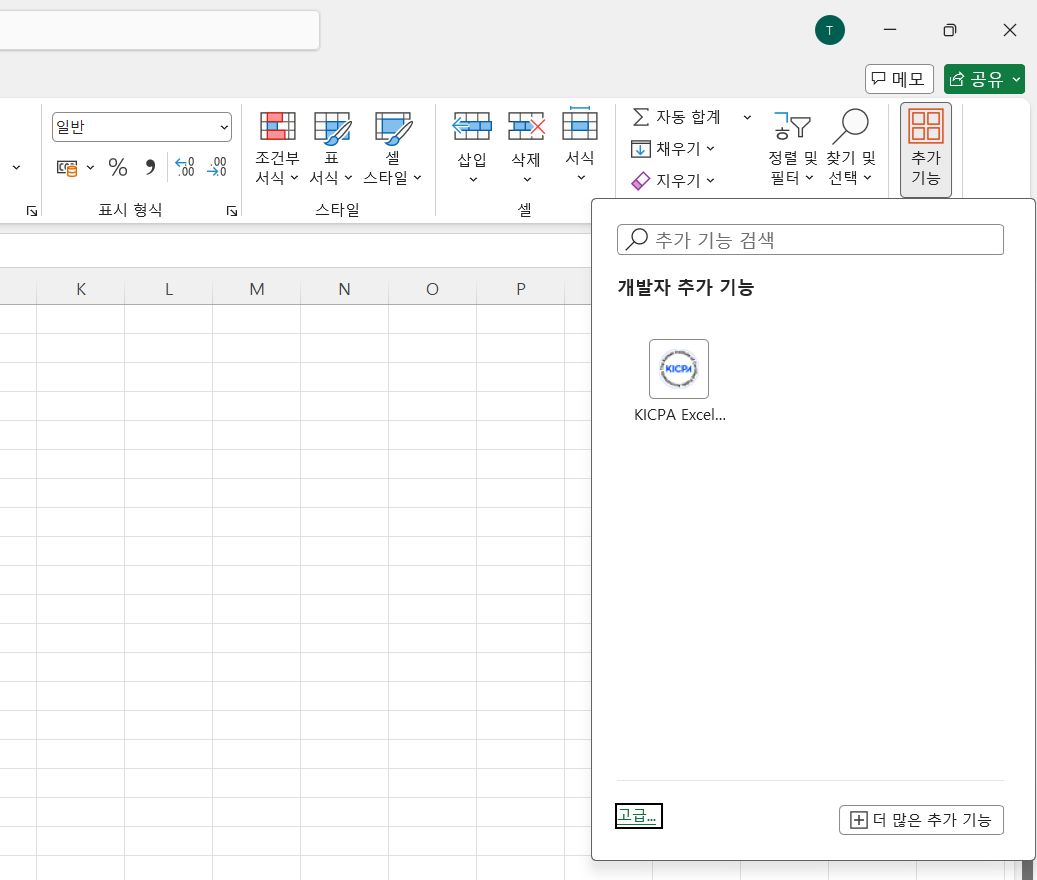The width and height of the screenshot is (1037, 880).
Task: Select column M header
Action: pyautogui.click(x=257, y=289)
